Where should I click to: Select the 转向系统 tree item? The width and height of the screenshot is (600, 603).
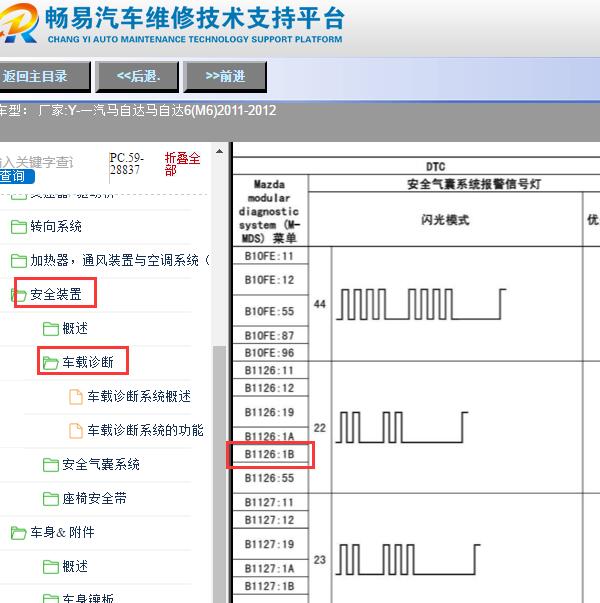pos(56,226)
